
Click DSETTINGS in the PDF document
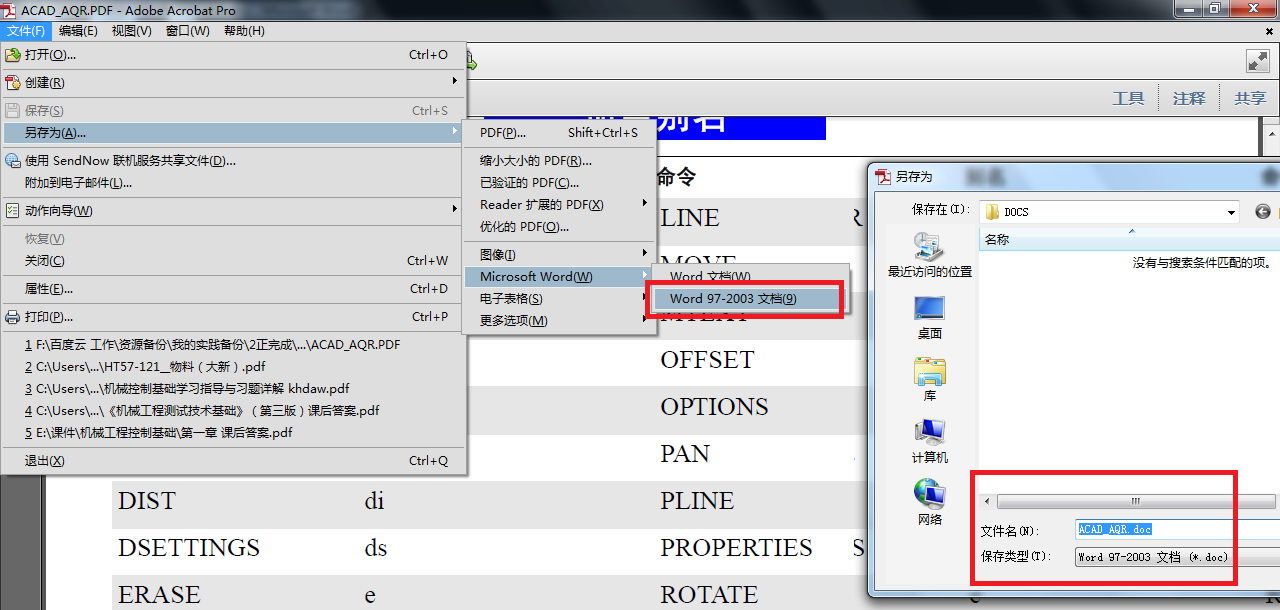(189, 548)
